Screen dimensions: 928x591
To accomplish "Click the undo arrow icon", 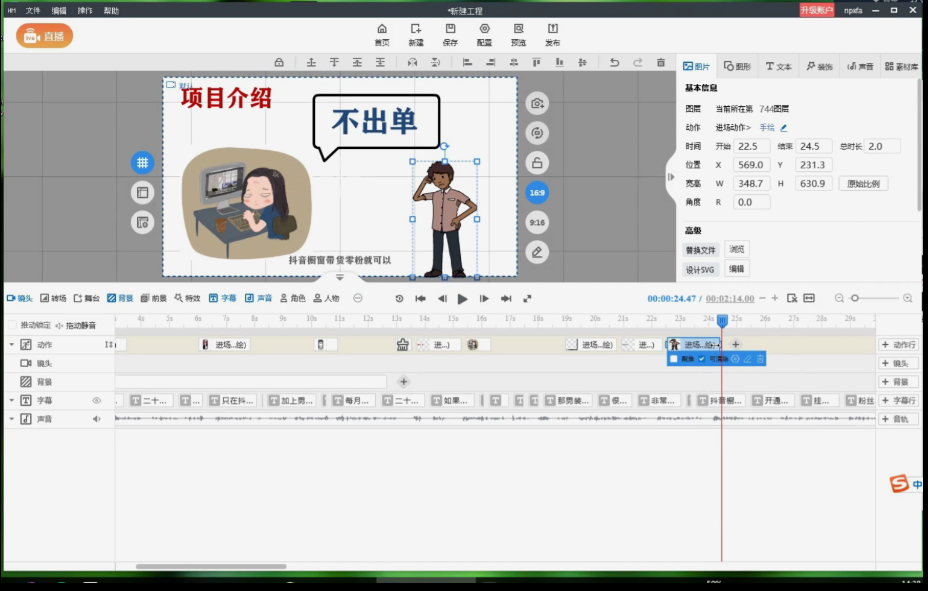I will [614, 63].
